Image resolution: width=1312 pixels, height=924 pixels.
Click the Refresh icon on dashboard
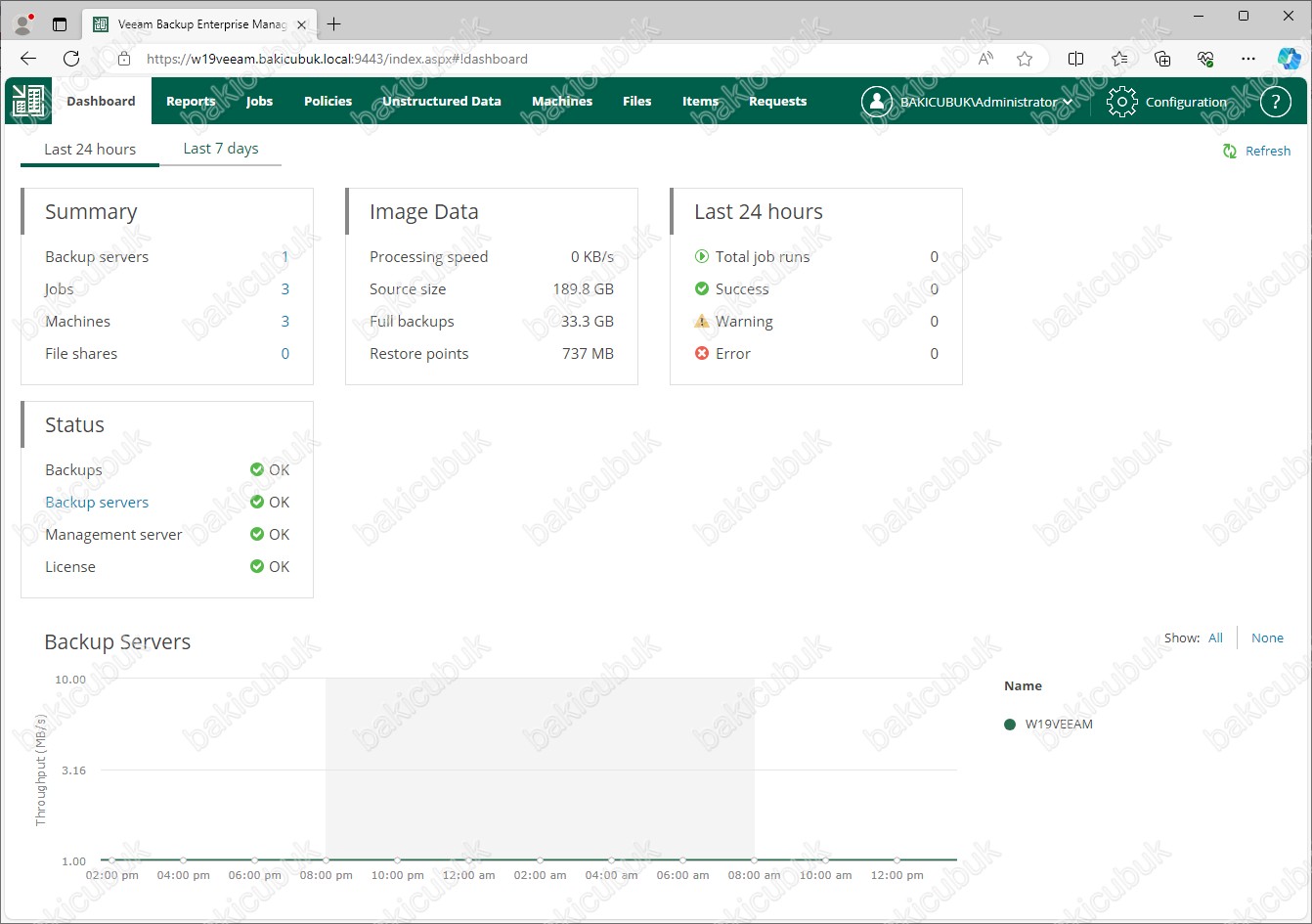pyautogui.click(x=1230, y=151)
